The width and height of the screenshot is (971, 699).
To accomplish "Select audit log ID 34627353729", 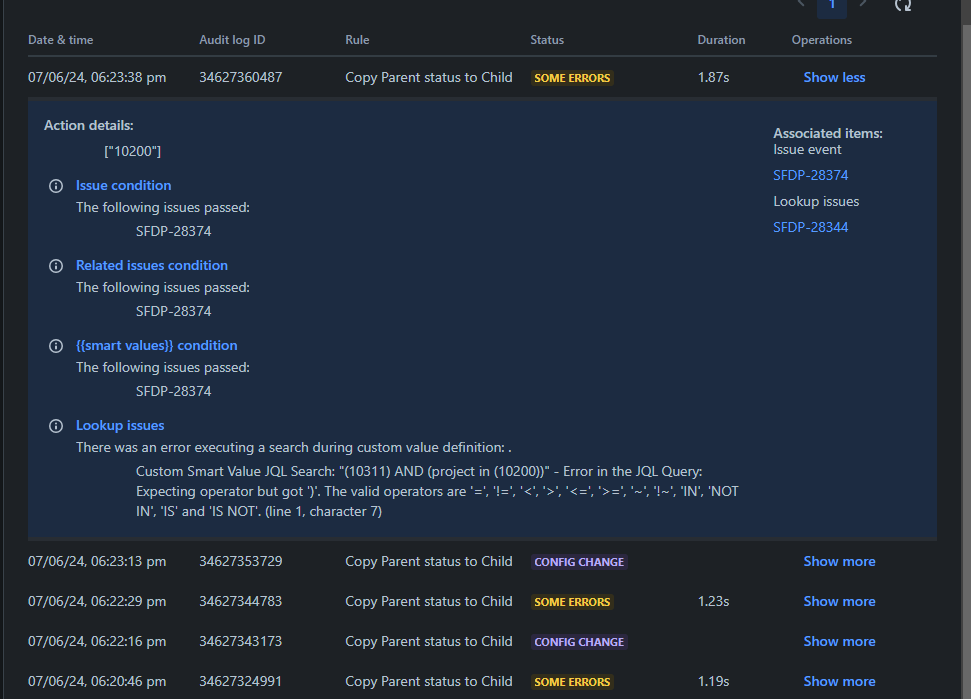I will (240, 562).
